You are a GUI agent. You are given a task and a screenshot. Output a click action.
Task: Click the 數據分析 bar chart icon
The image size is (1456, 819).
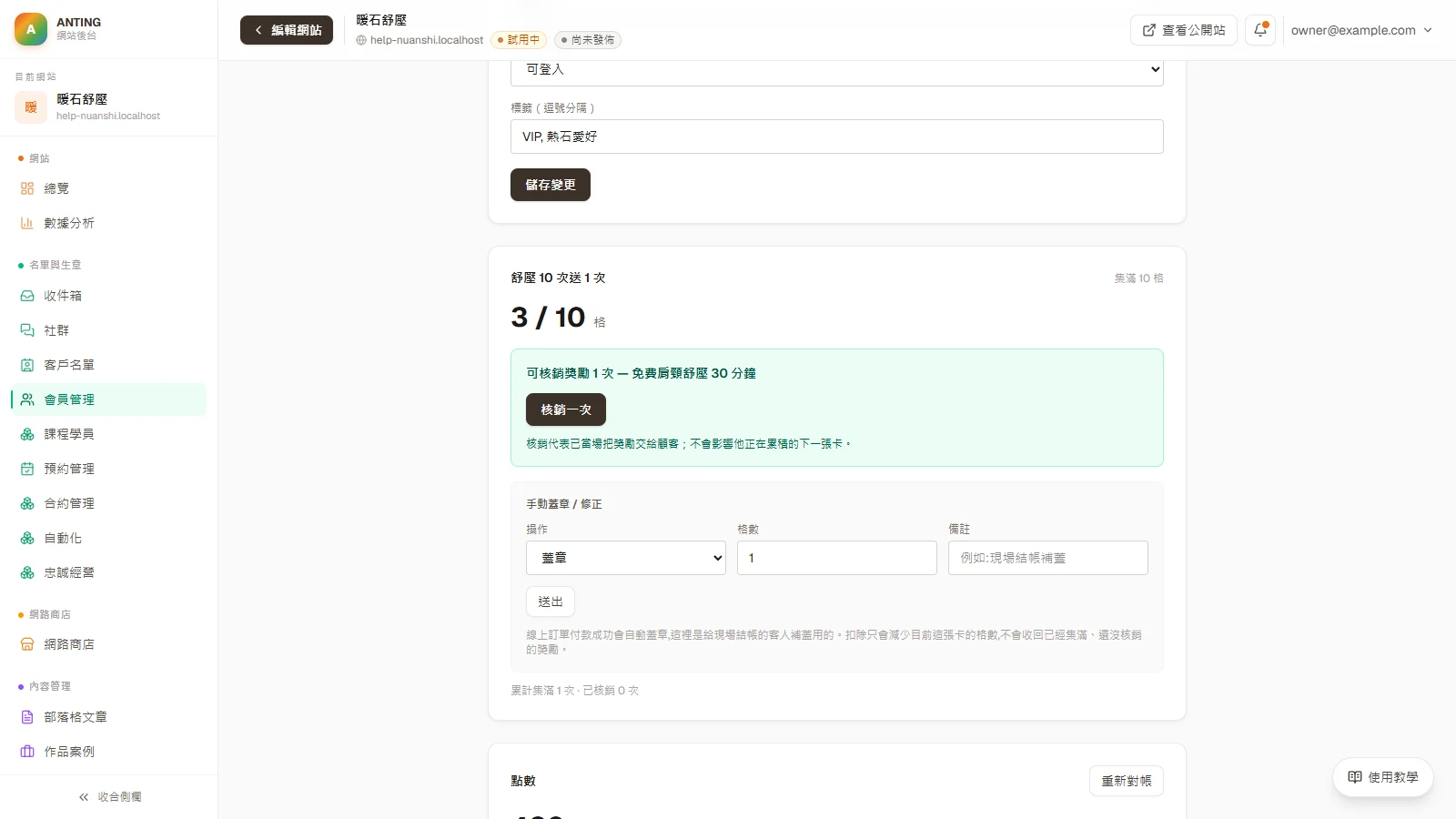point(27,223)
